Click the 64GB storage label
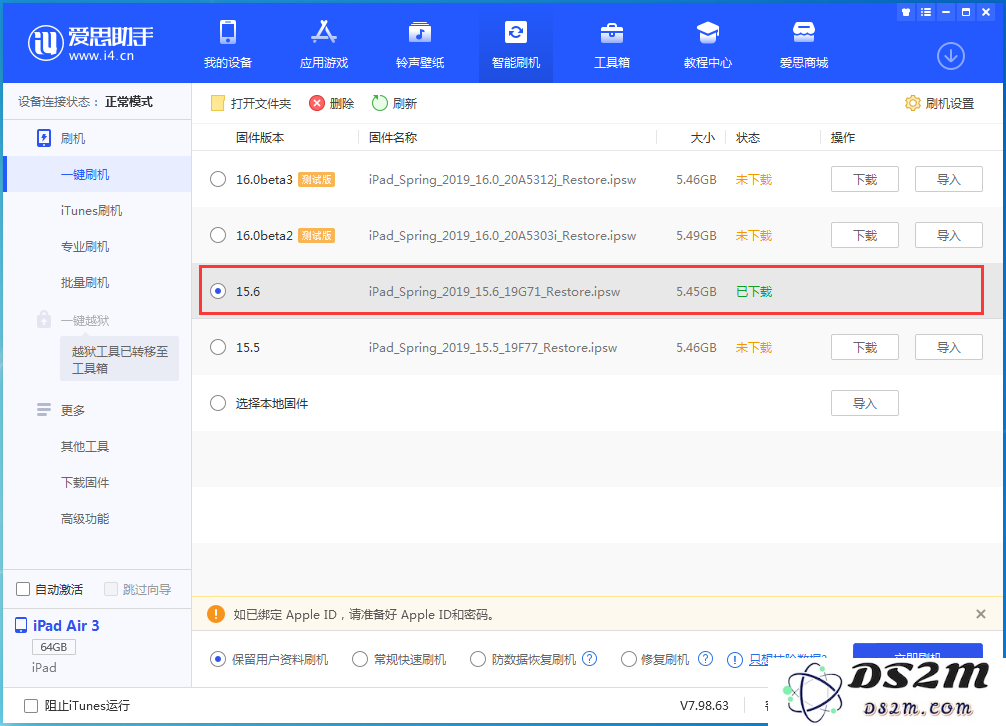Image resolution: width=1006 pixels, height=726 pixels. point(54,646)
